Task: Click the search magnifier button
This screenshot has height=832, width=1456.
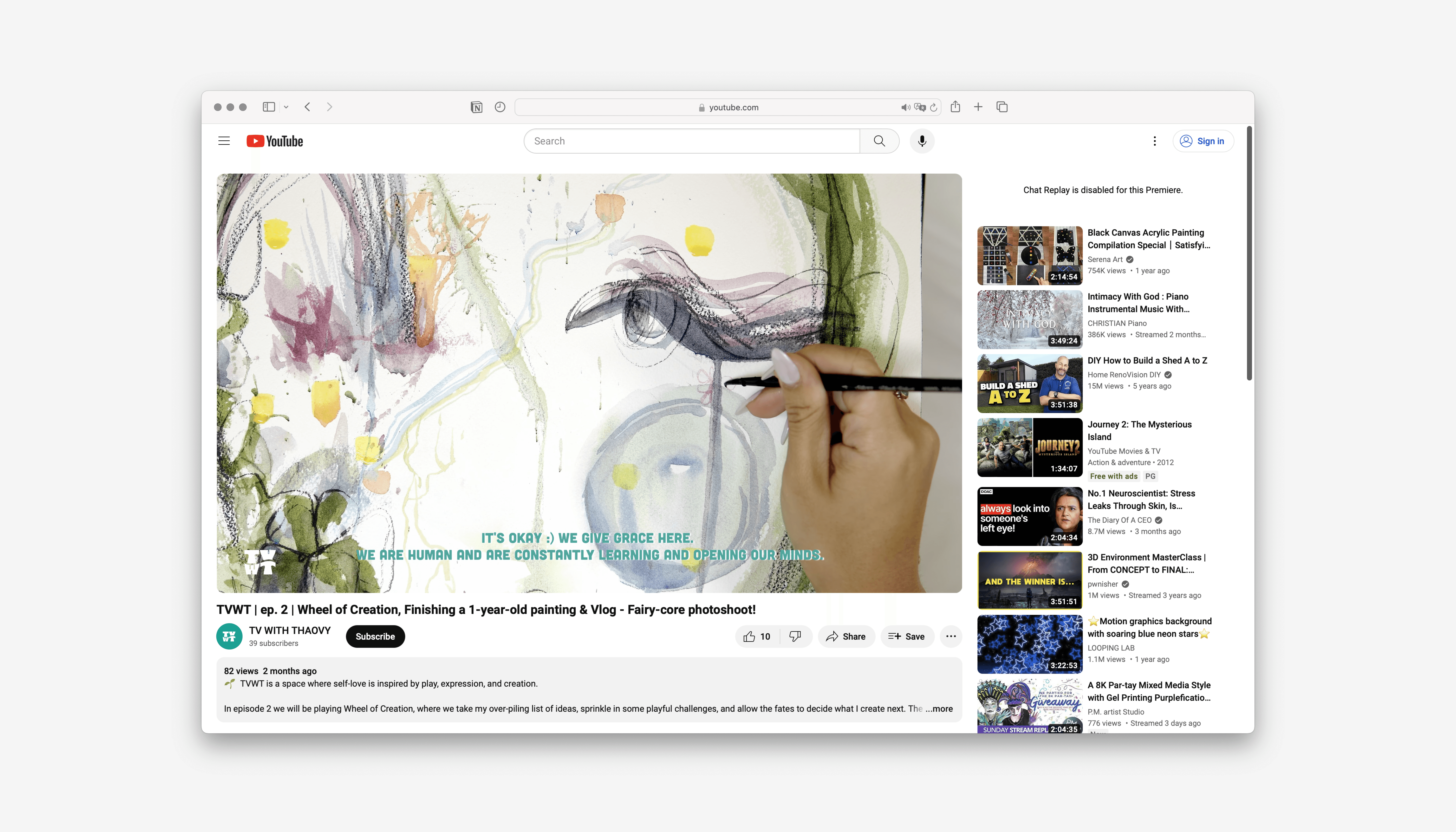Action: tap(879, 141)
